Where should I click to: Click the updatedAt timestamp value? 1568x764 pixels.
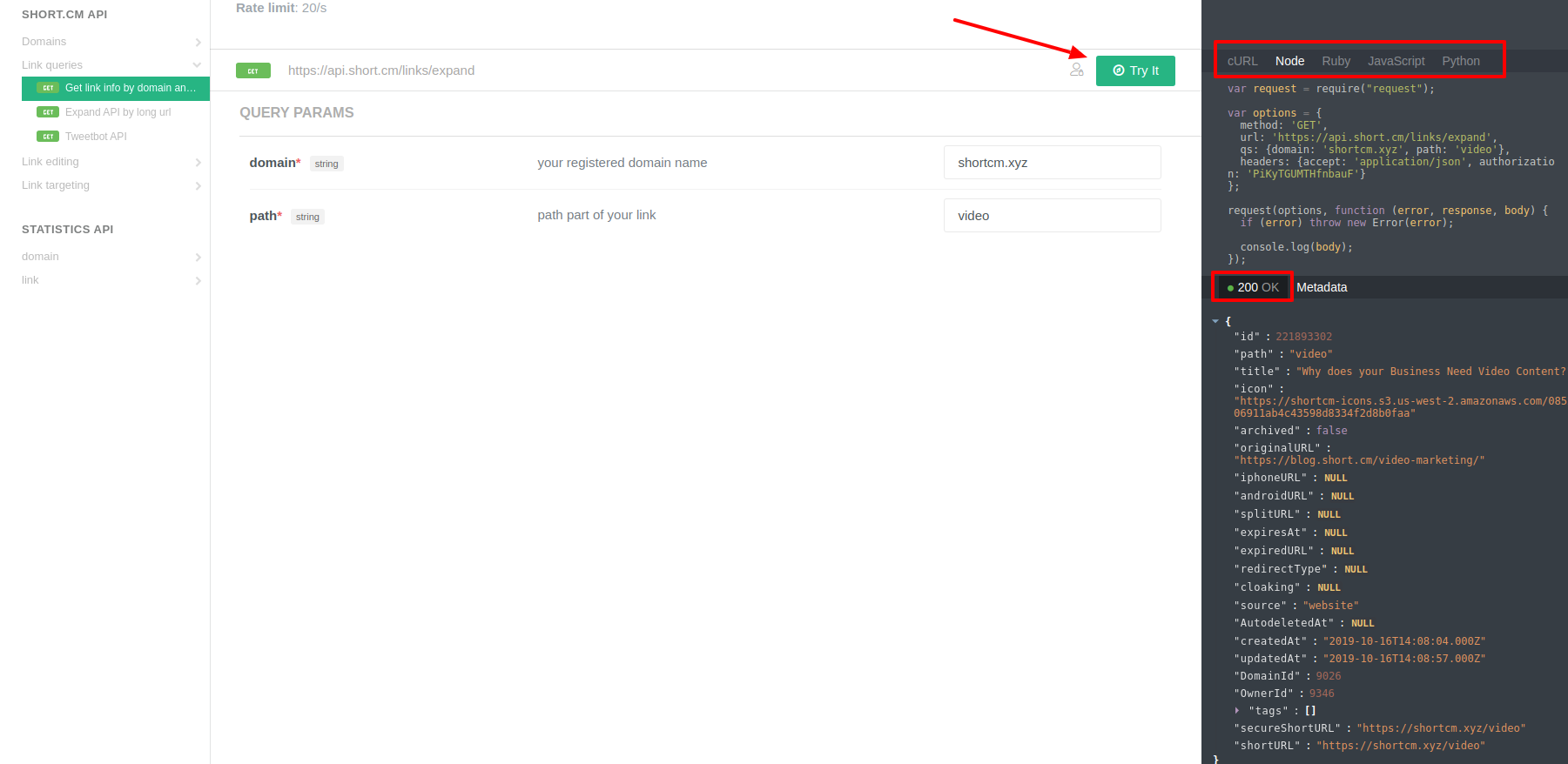(1404, 659)
